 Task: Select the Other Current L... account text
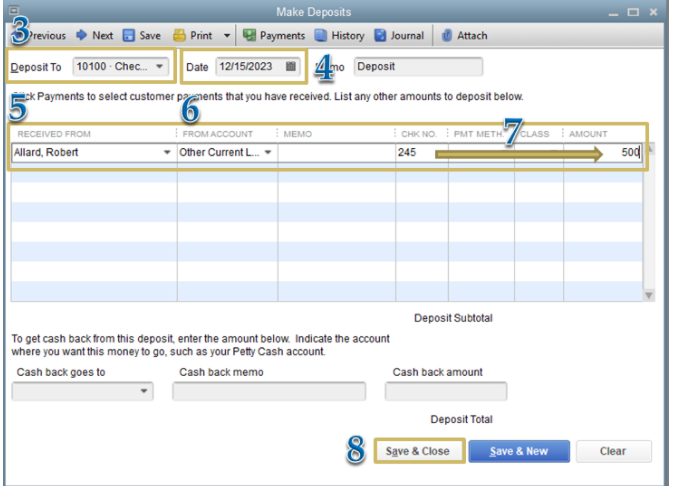point(219,152)
